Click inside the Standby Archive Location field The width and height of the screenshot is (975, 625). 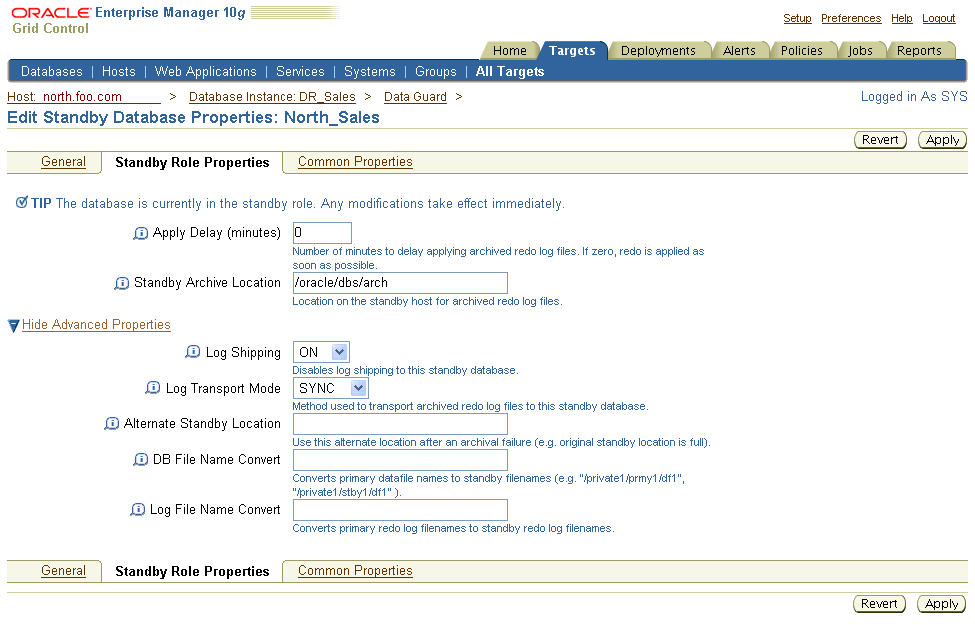pyautogui.click(x=399, y=283)
